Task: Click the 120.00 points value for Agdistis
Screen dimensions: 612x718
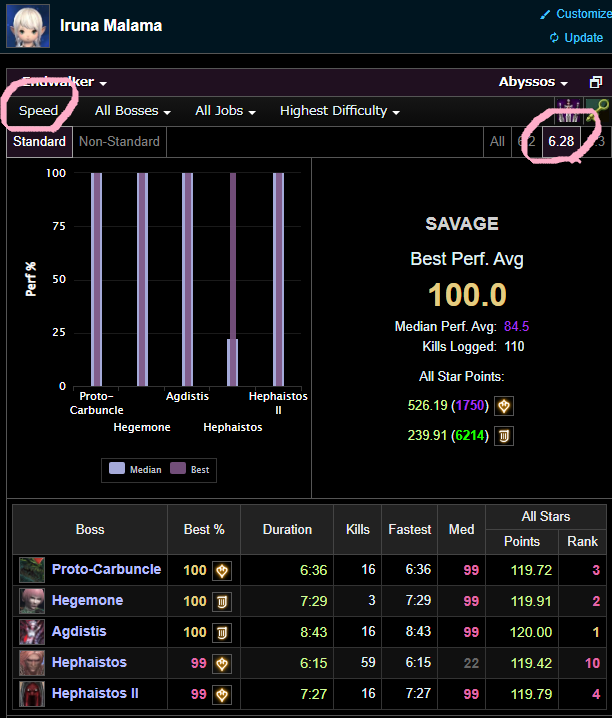Action: 531,632
